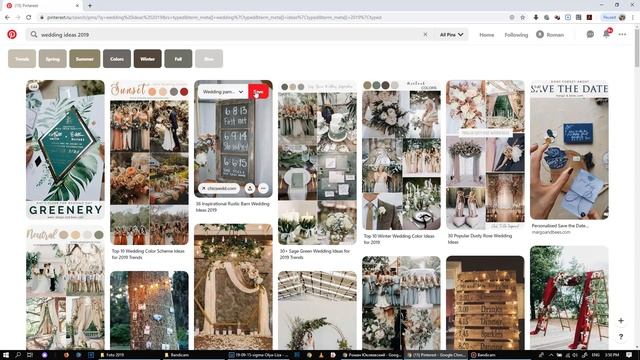Click 'Personalized Save the Date' caption

click(560, 226)
